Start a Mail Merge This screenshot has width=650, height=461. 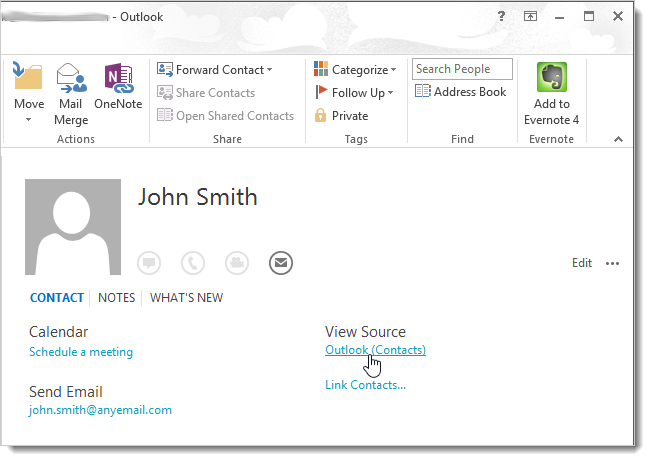click(71, 94)
